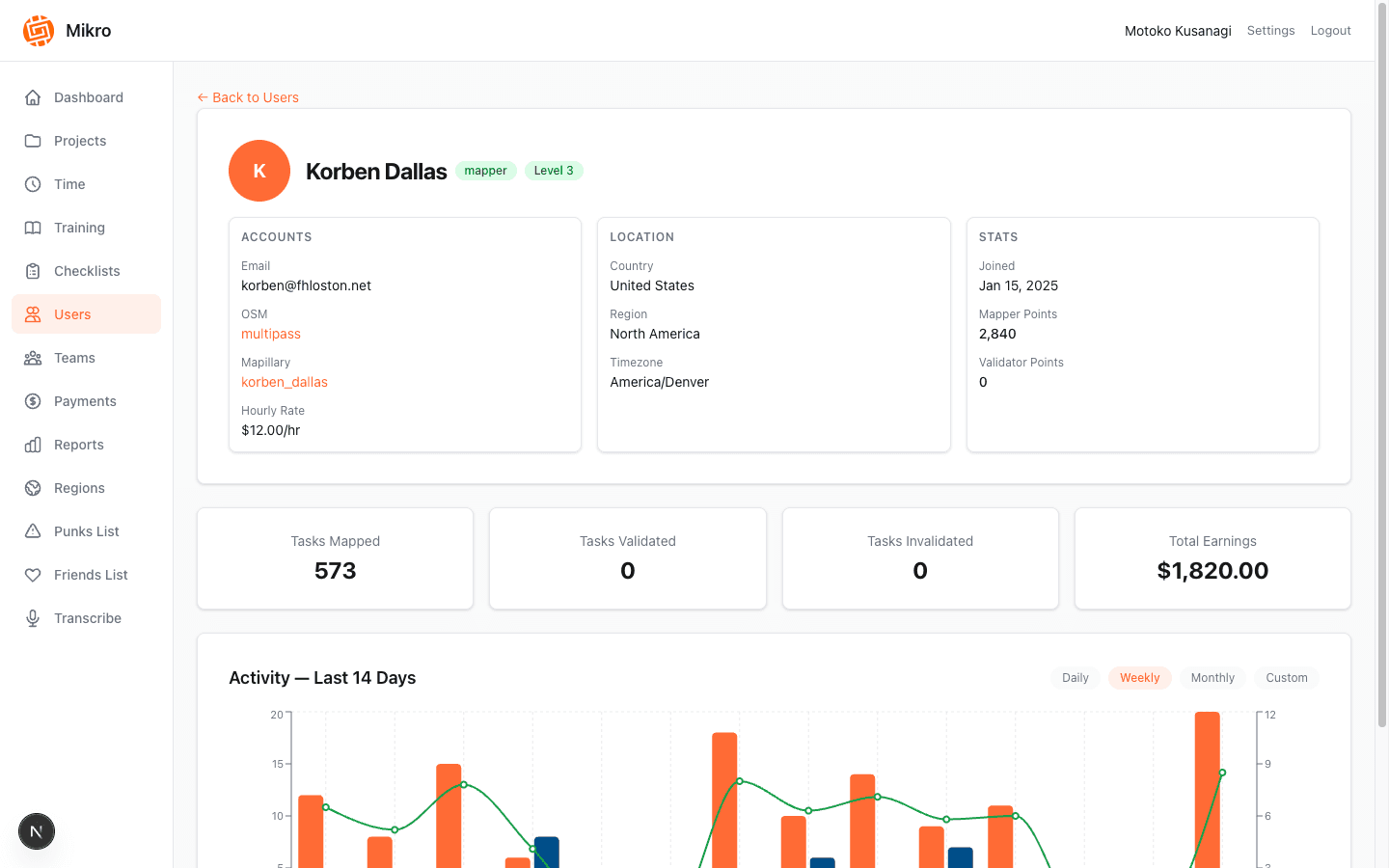Image resolution: width=1389 pixels, height=868 pixels.
Task: Open the korben_dallas Mapillary profile
Action: coord(284,381)
